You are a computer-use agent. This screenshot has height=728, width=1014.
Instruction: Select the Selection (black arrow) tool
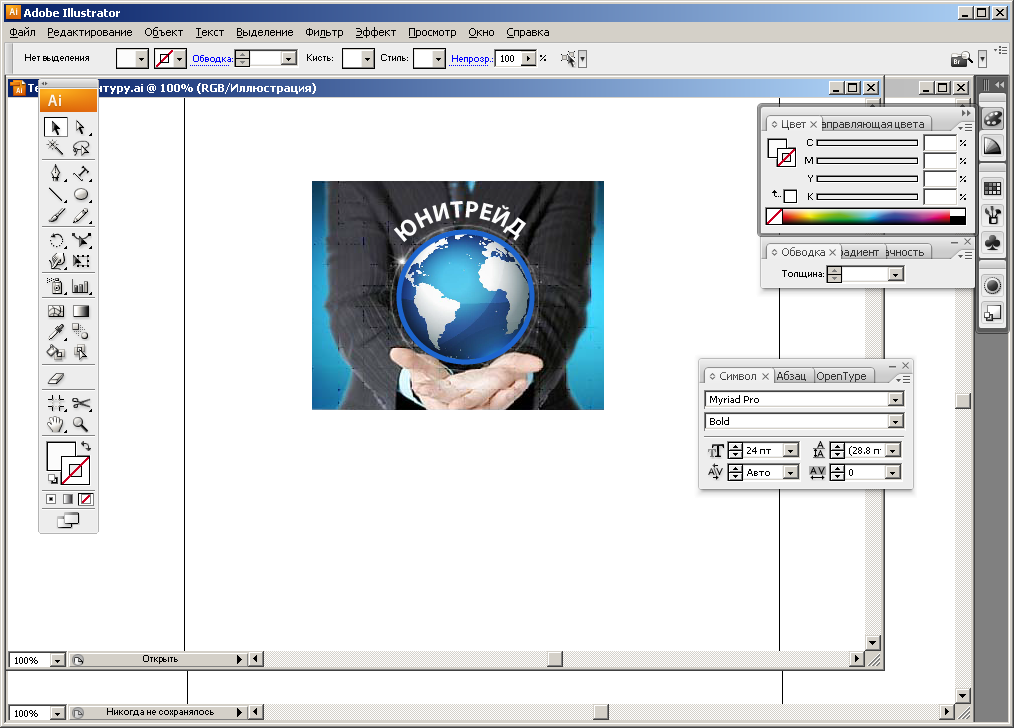56,127
